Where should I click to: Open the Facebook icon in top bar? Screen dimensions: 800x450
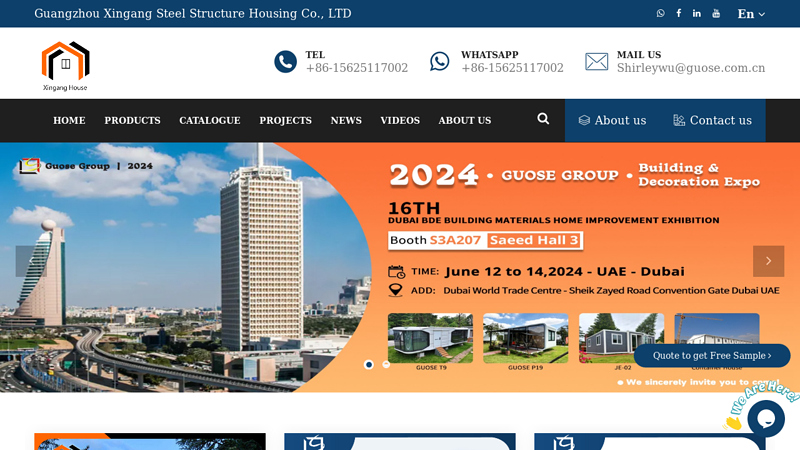(x=679, y=13)
